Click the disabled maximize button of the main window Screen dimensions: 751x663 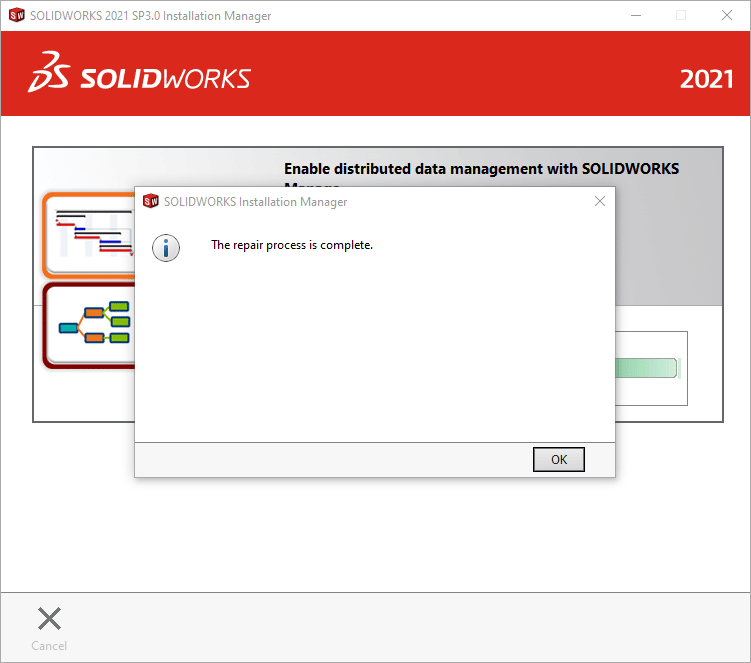click(681, 15)
